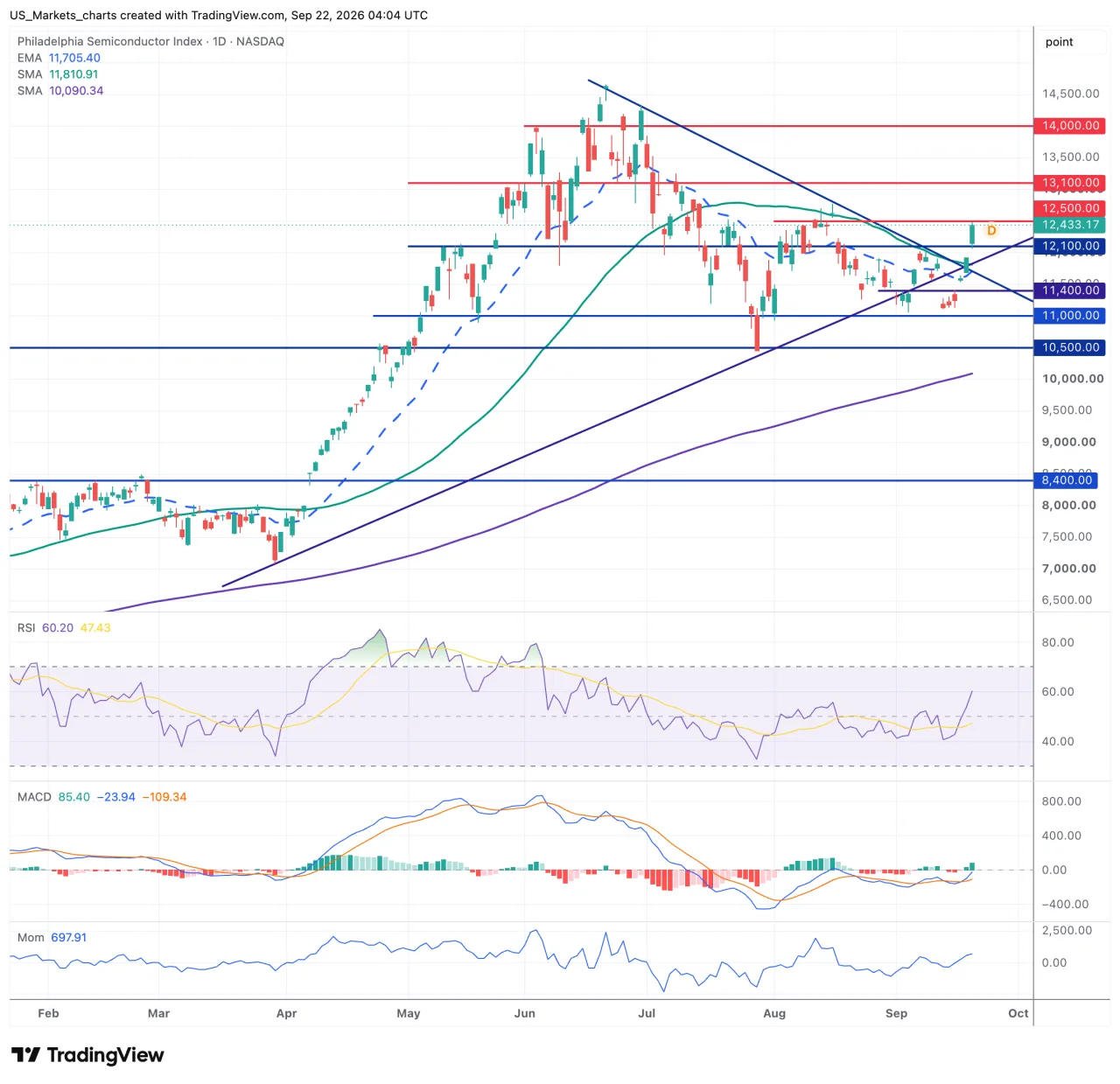Click the 6,500.00 price axis value
The height and width of the screenshot is (1084, 1120).
coord(1067,600)
